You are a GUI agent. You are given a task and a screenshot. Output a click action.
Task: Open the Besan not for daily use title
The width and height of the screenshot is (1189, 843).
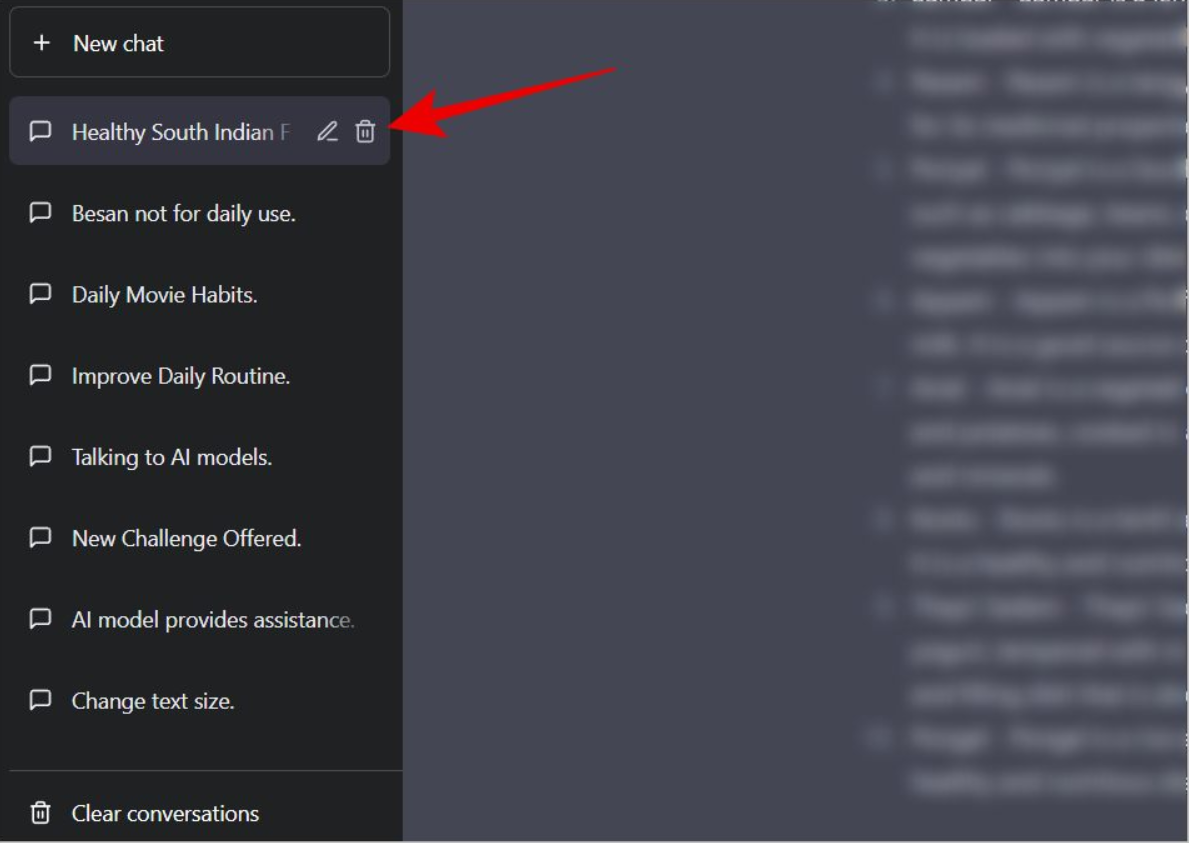[183, 213]
